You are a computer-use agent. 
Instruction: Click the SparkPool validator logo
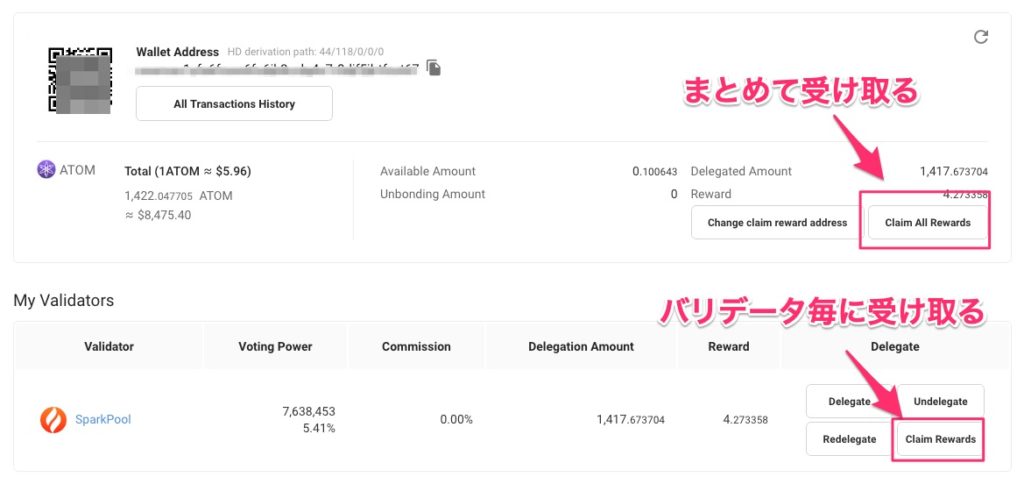click(53, 419)
